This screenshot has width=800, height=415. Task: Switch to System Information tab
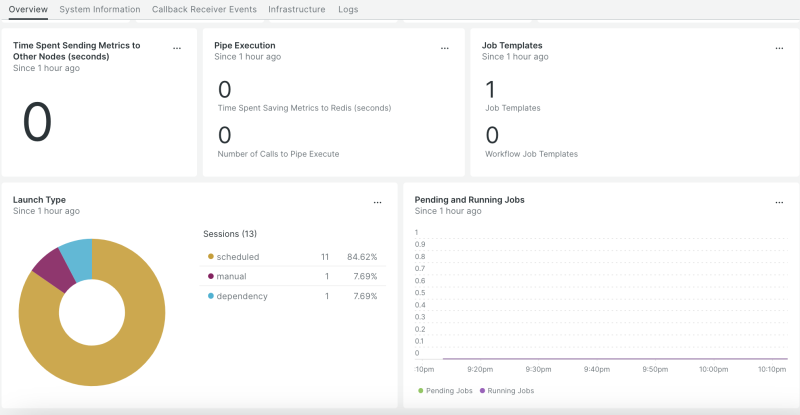tap(100, 9)
